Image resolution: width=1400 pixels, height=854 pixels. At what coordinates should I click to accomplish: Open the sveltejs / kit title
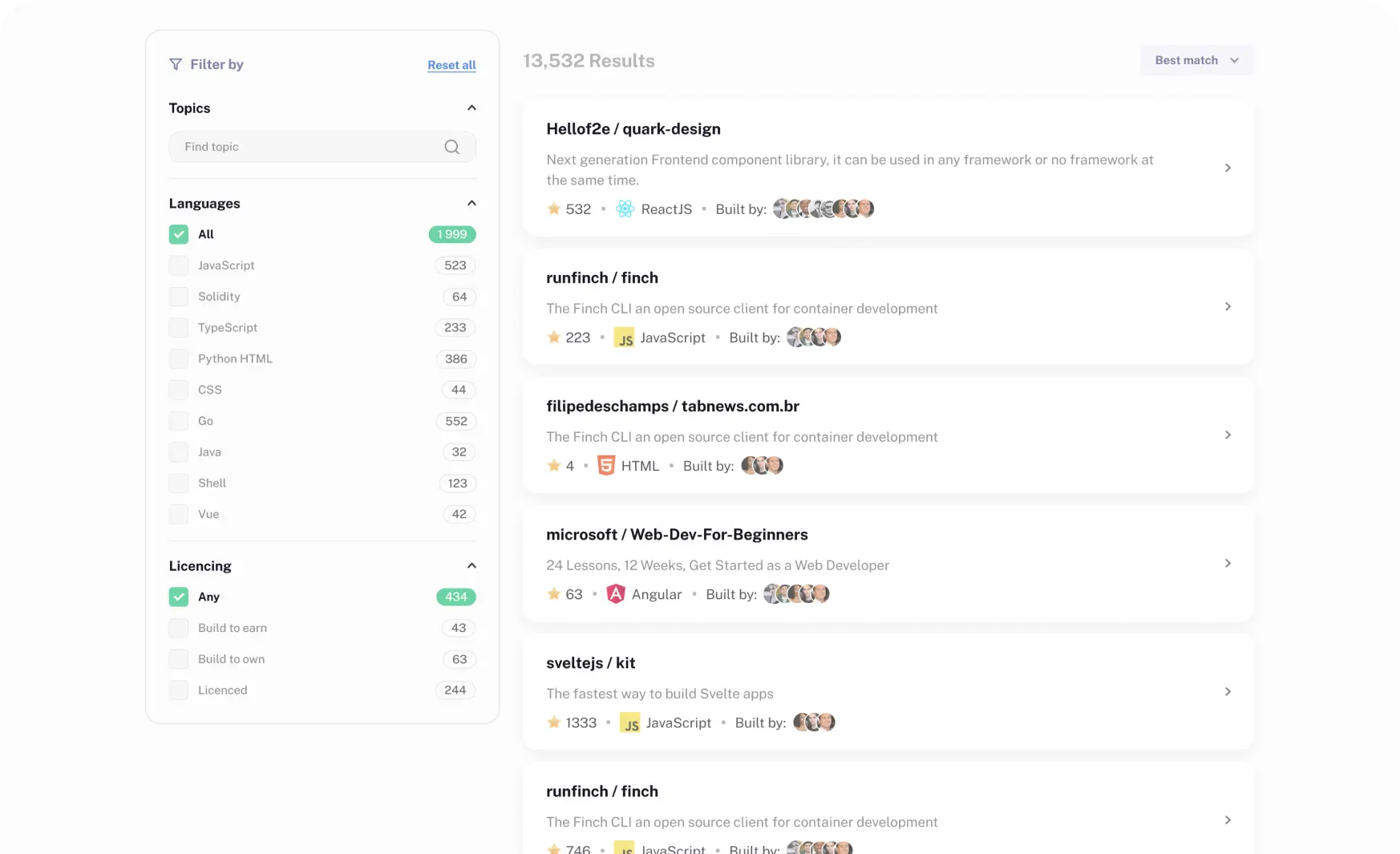click(x=591, y=663)
